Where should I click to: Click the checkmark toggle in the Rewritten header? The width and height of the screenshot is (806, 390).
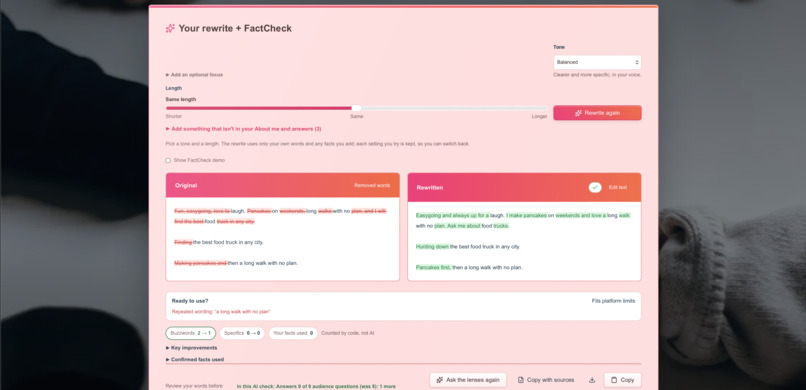(595, 188)
